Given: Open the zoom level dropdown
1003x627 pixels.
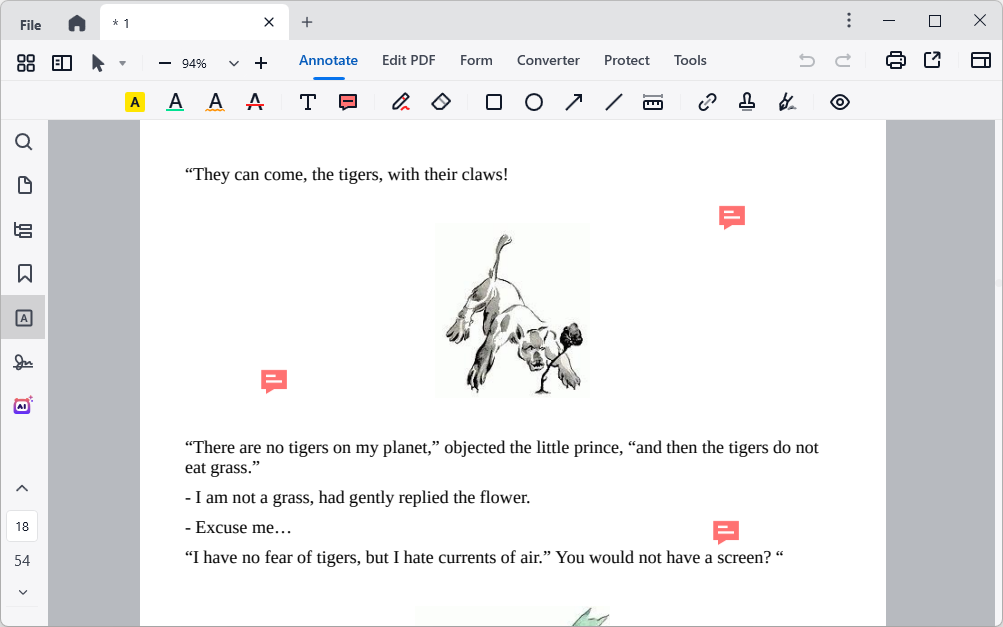Looking at the screenshot, I should [x=234, y=63].
